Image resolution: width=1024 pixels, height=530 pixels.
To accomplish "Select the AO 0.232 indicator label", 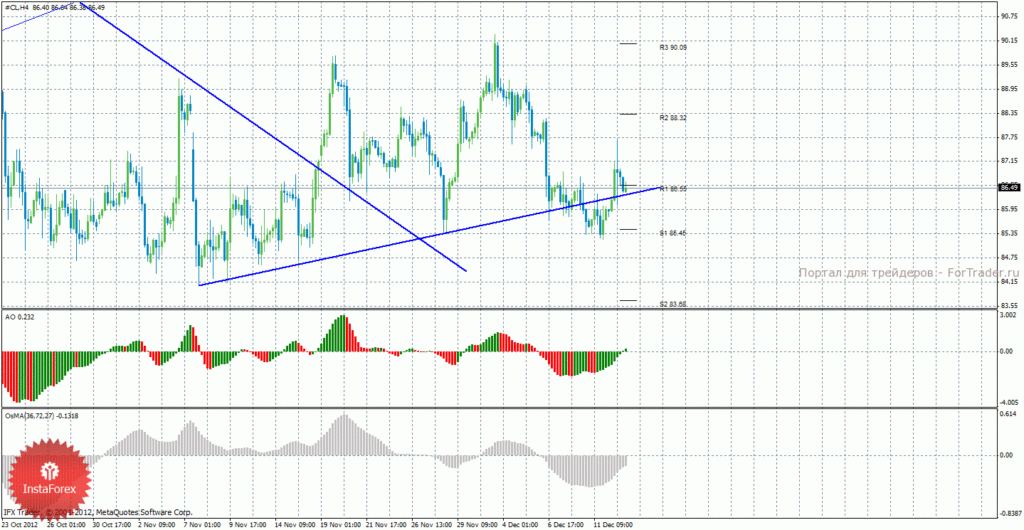I will click(18, 317).
